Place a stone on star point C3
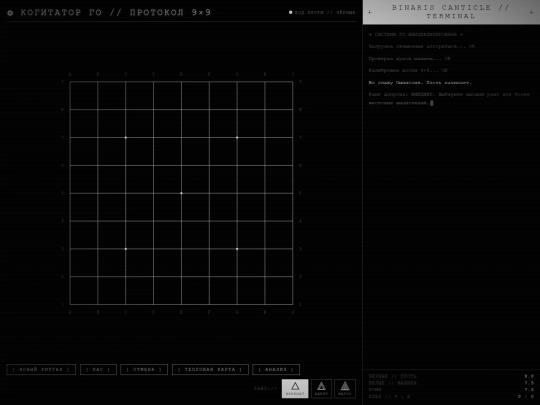540x405 pixels. tap(126, 249)
